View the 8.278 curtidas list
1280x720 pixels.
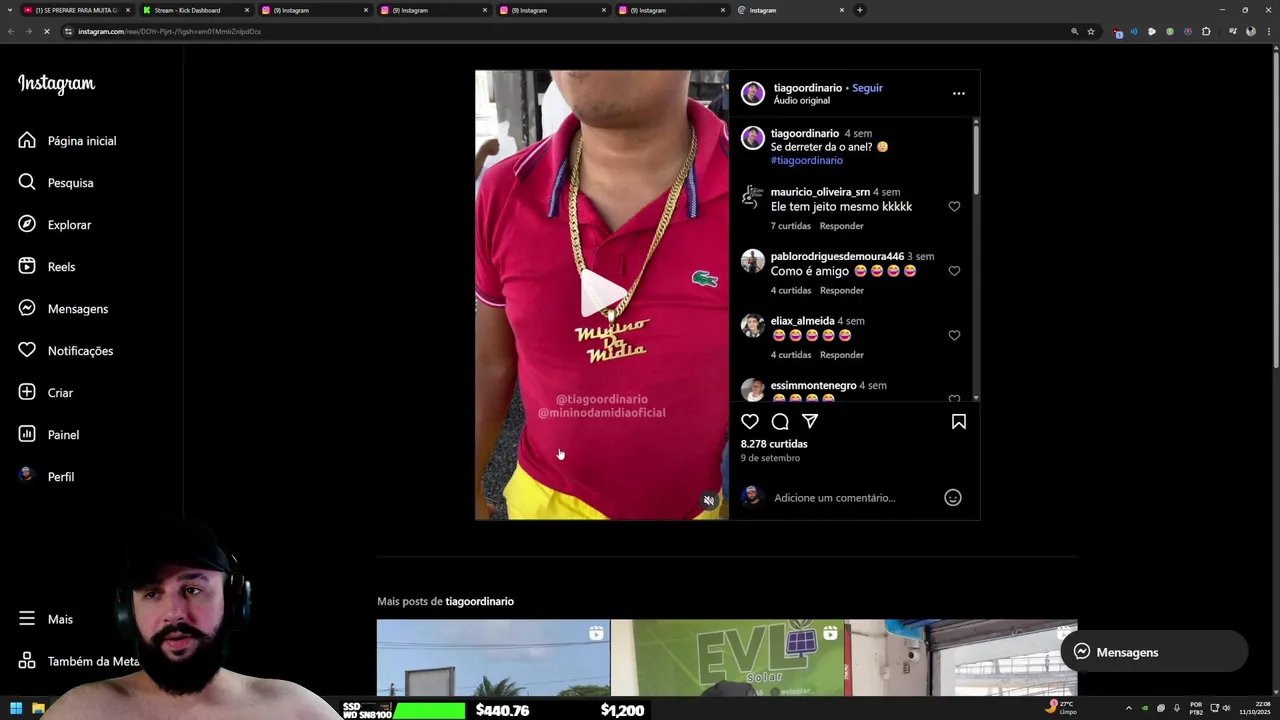[774, 444]
